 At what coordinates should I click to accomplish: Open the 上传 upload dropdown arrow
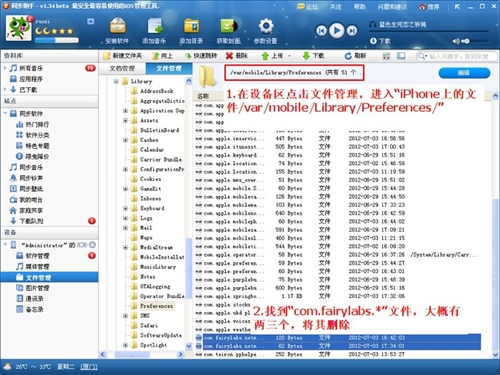[289, 56]
